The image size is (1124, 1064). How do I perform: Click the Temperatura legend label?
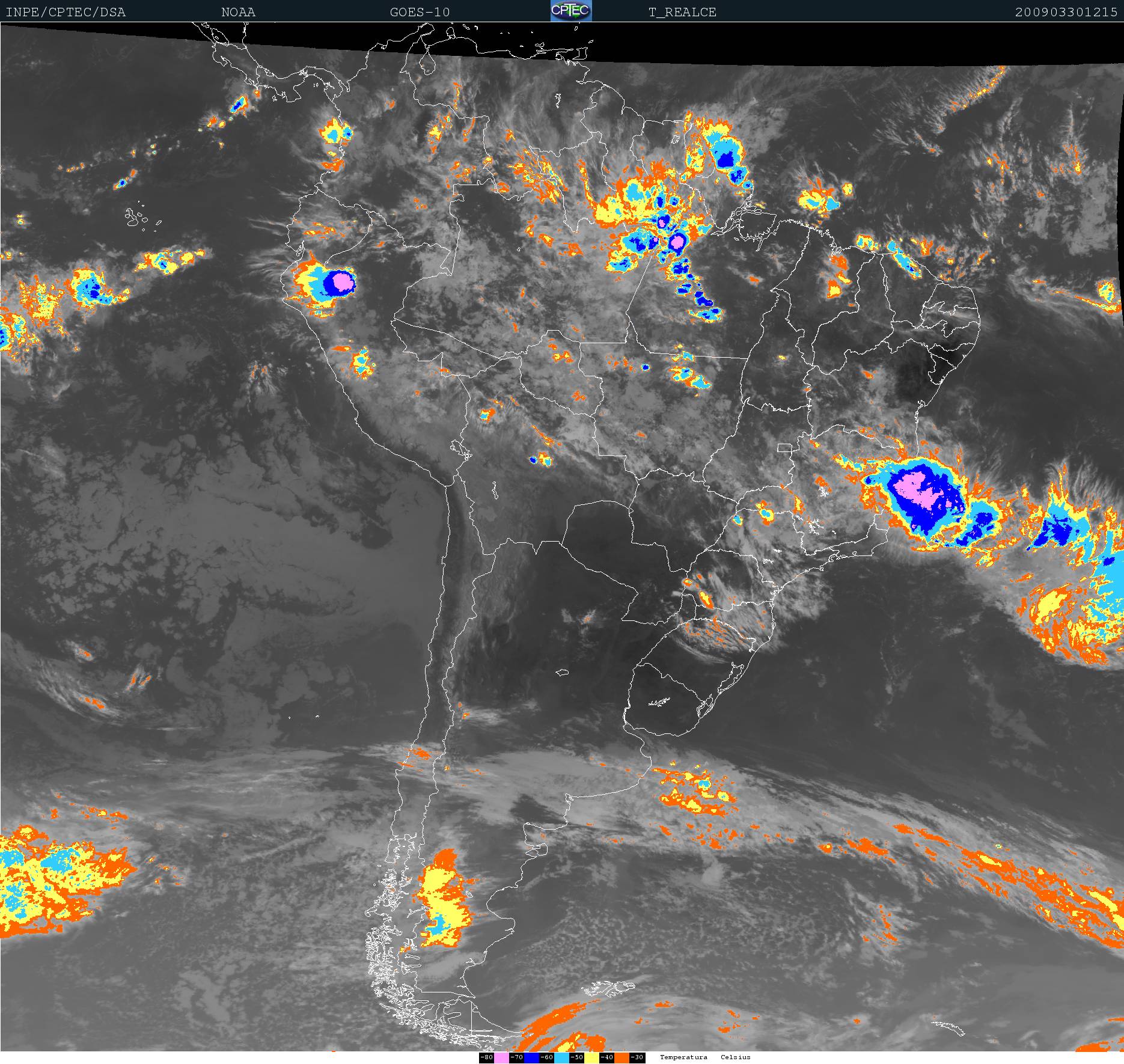point(683,1057)
